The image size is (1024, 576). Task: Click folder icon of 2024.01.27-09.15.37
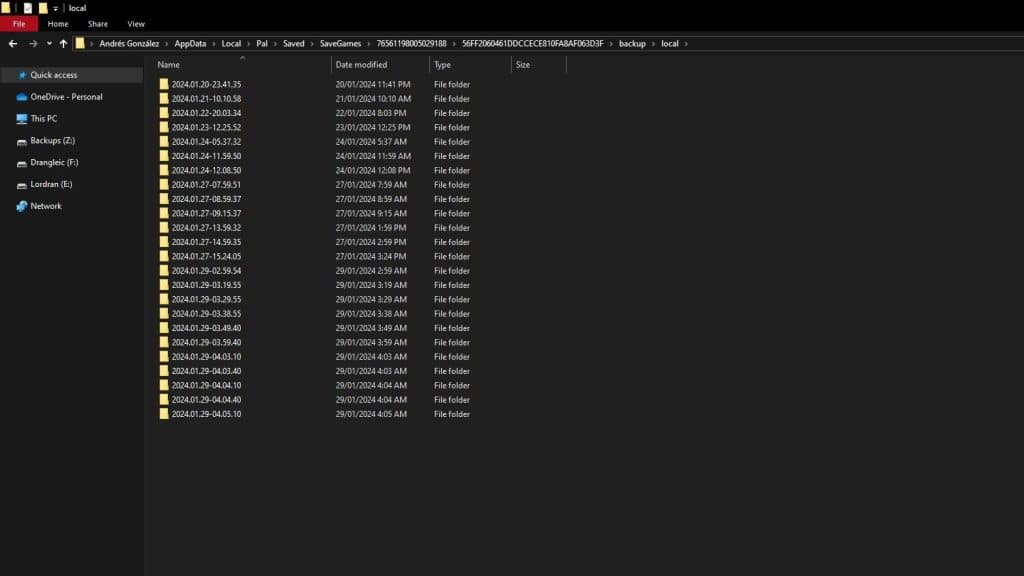click(164, 214)
